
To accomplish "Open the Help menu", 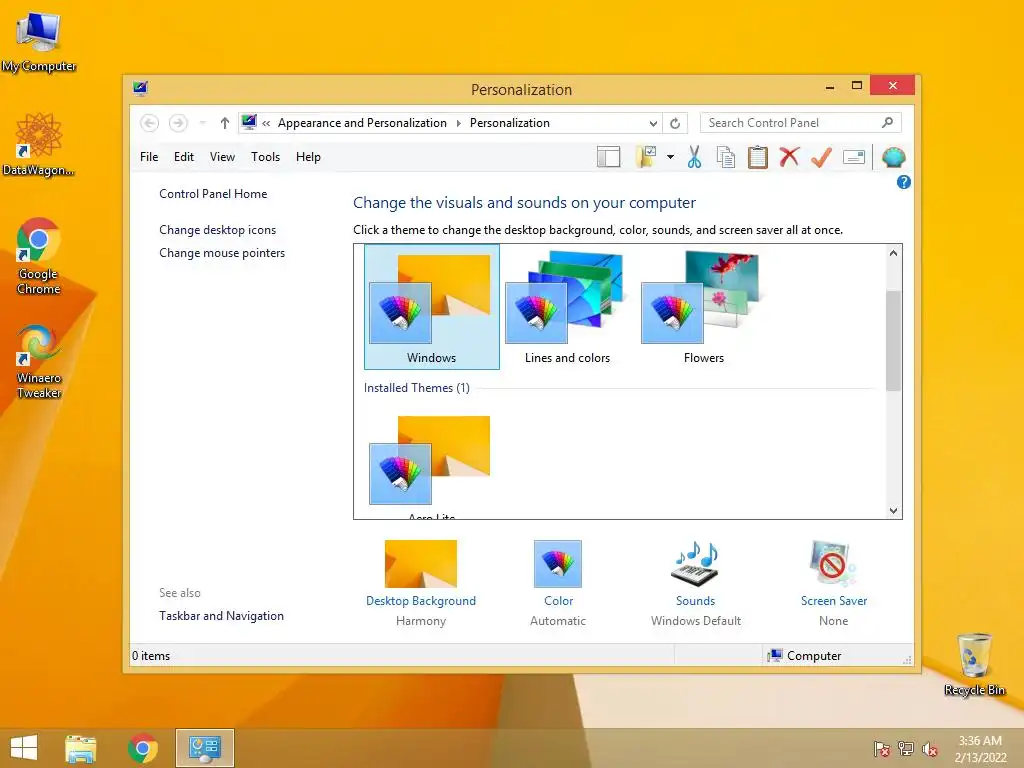I will pyautogui.click(x=308, y=157).
